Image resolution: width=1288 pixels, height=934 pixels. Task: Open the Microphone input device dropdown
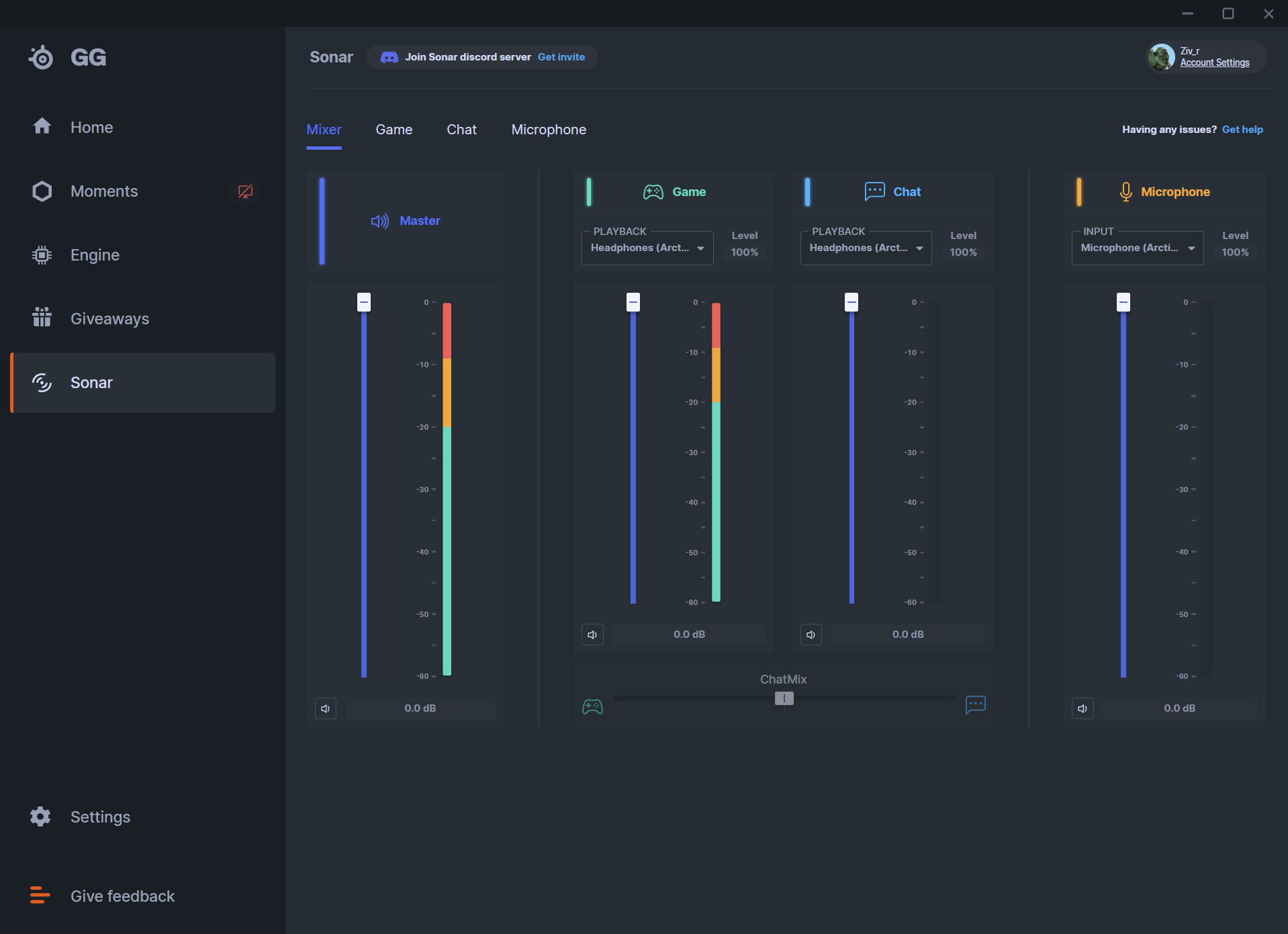pyautogui.click(x=1138, y=248)
